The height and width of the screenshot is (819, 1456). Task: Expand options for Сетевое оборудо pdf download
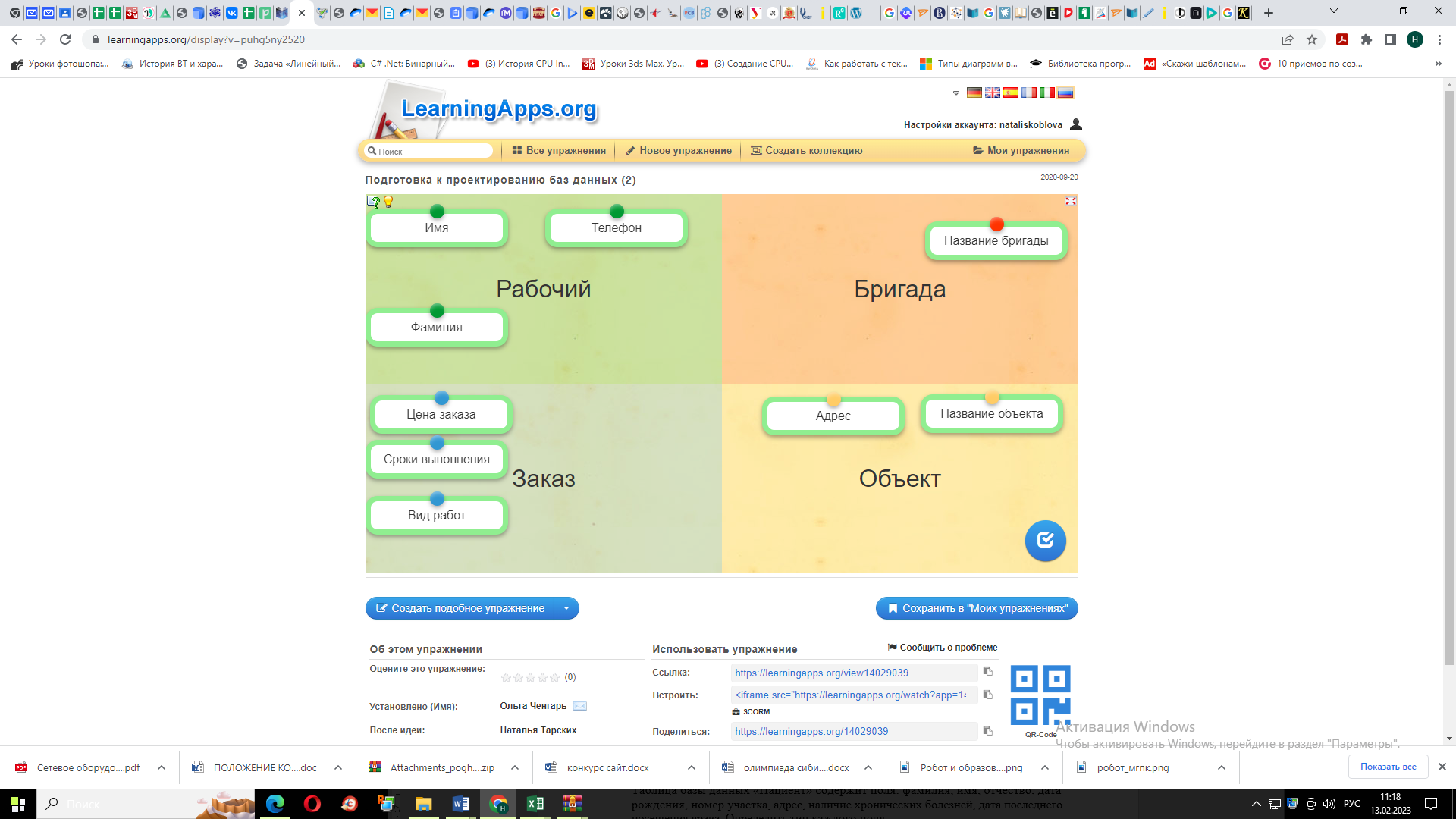[162, 767]
